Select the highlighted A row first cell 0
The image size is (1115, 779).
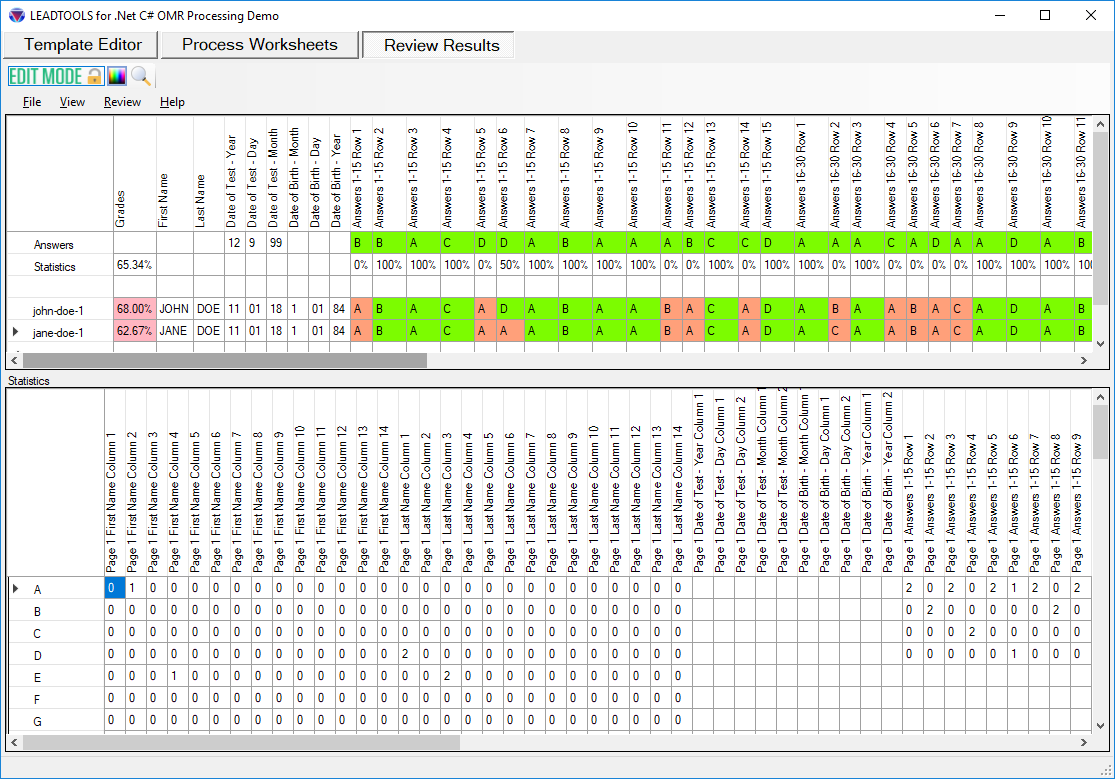tap(114, 588)
